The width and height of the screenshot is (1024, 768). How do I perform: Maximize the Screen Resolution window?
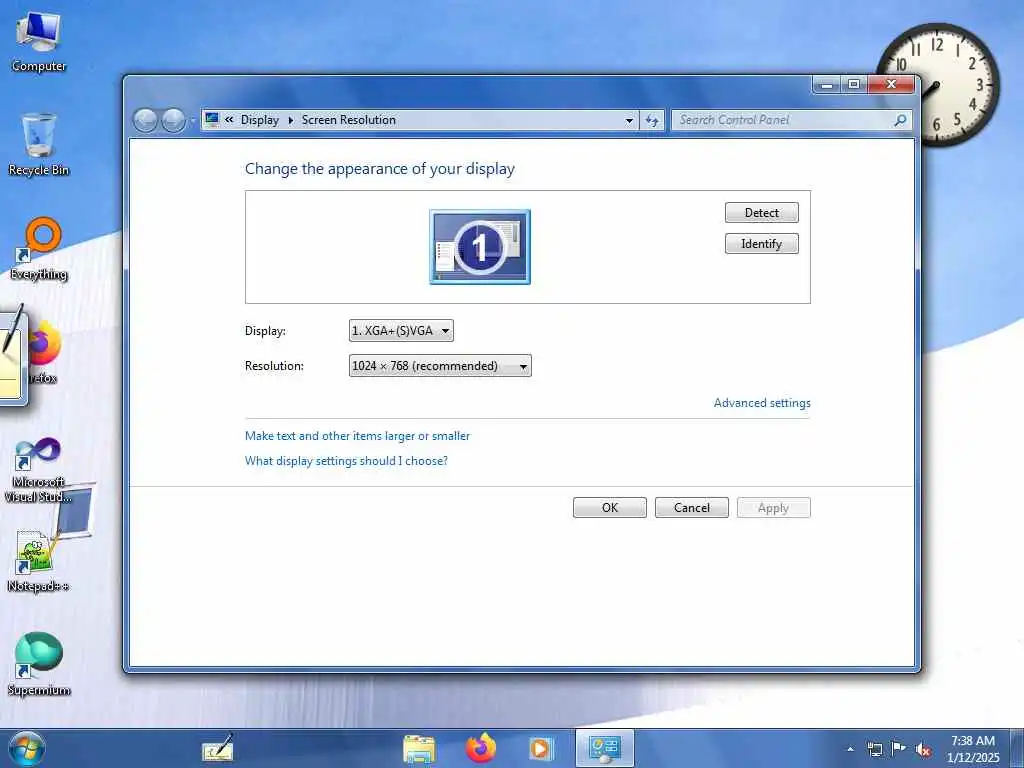pyautogui.click(x=854, y=84)
